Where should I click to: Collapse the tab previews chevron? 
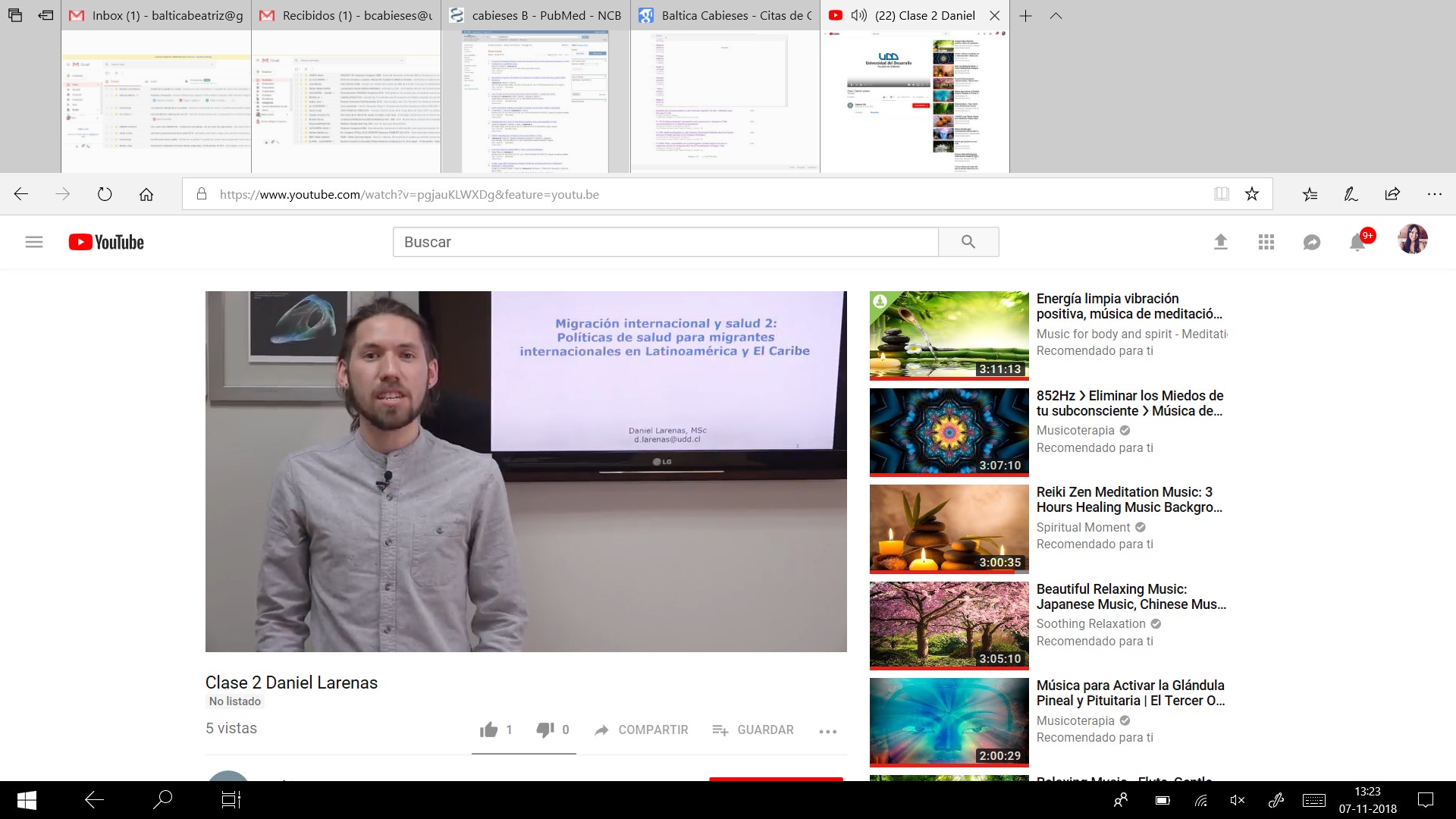pyautogui.click(x=1056, y=15)
